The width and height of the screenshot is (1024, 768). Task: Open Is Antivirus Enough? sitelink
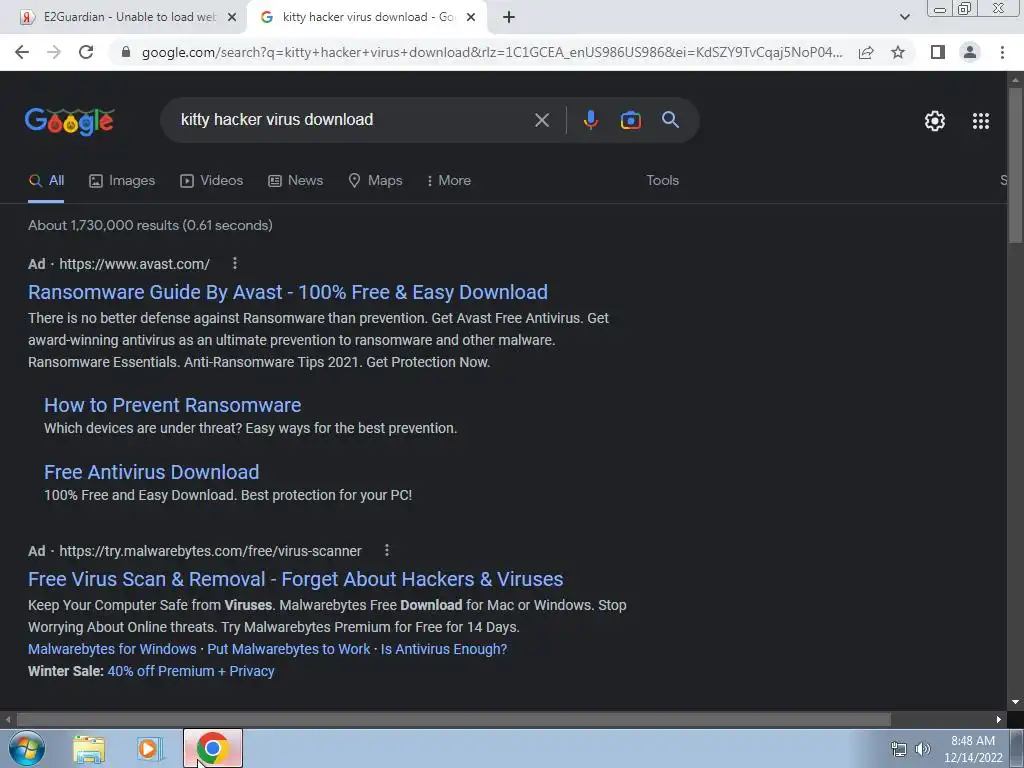coord(443,649)
